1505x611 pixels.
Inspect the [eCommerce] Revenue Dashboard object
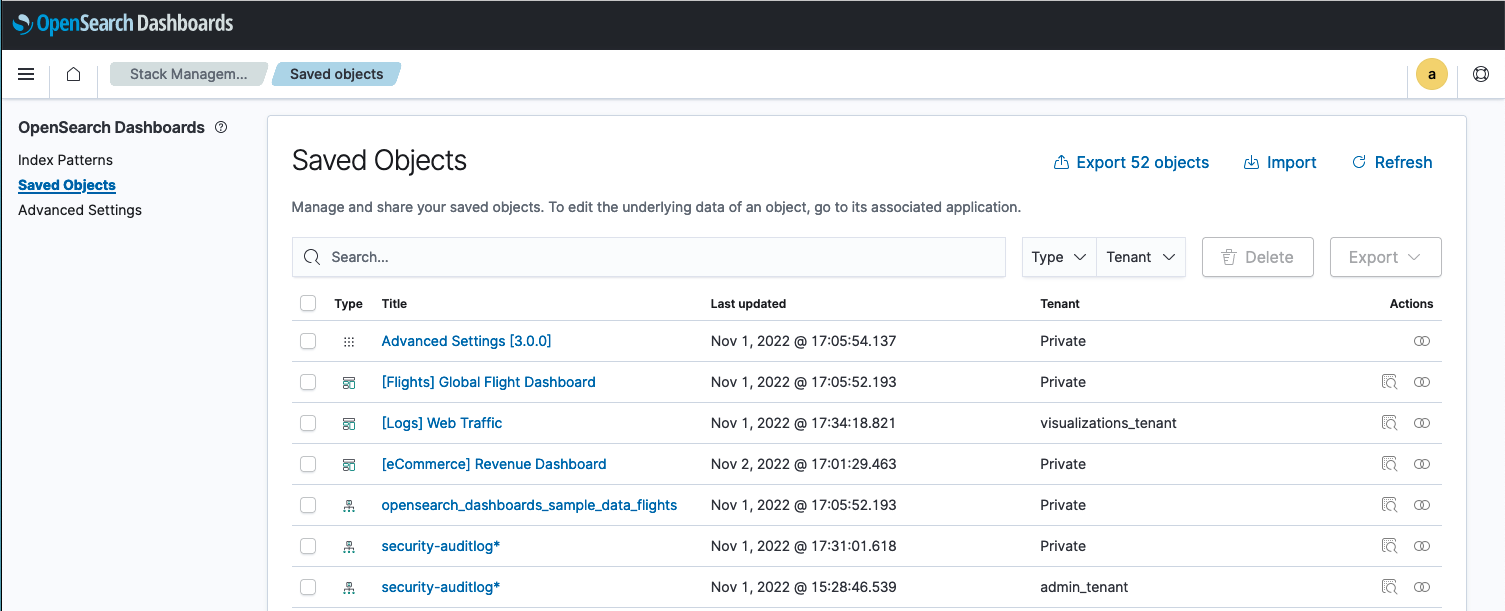click(1389, 464)
